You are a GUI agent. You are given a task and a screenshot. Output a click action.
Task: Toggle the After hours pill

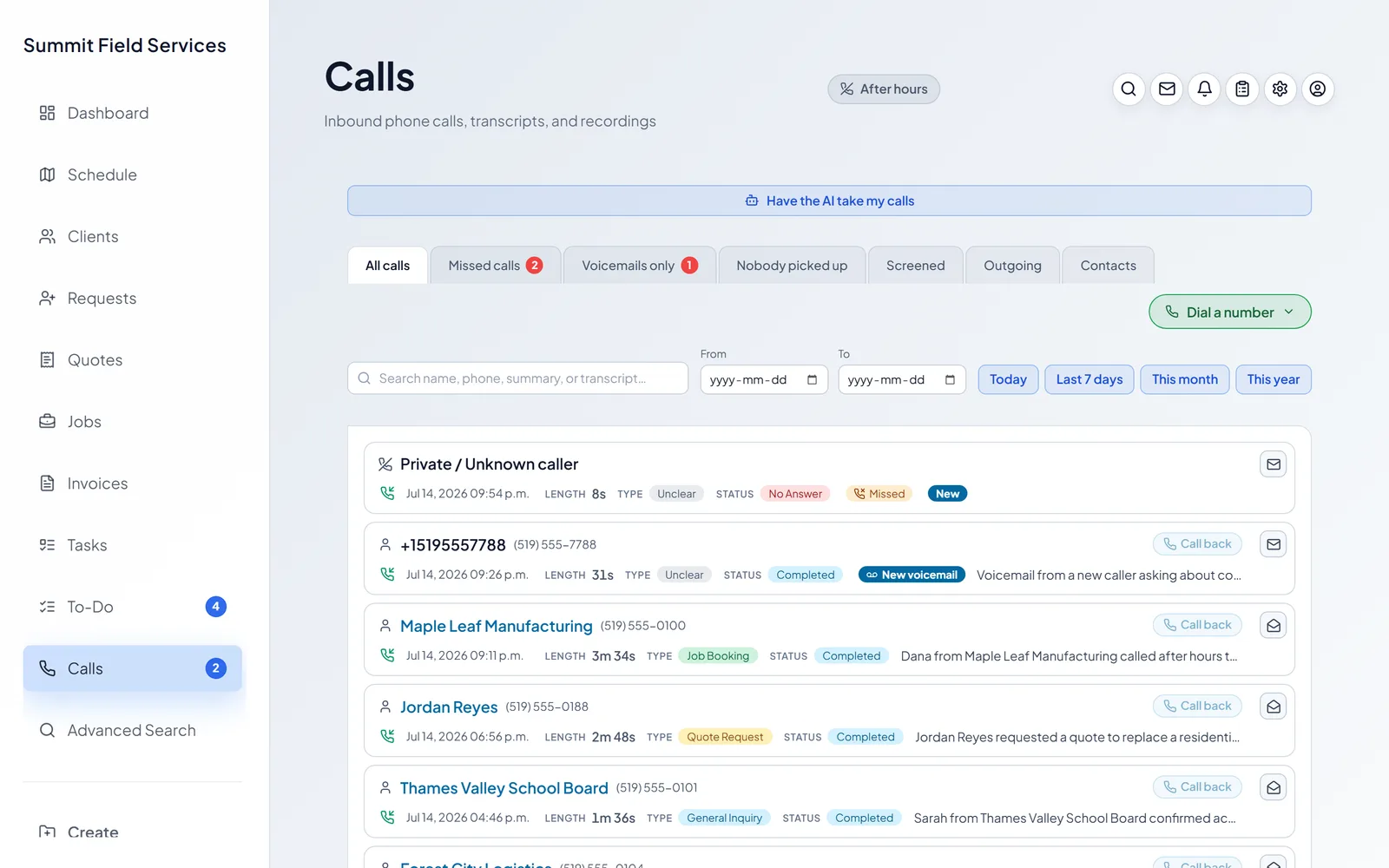point(884,89)
